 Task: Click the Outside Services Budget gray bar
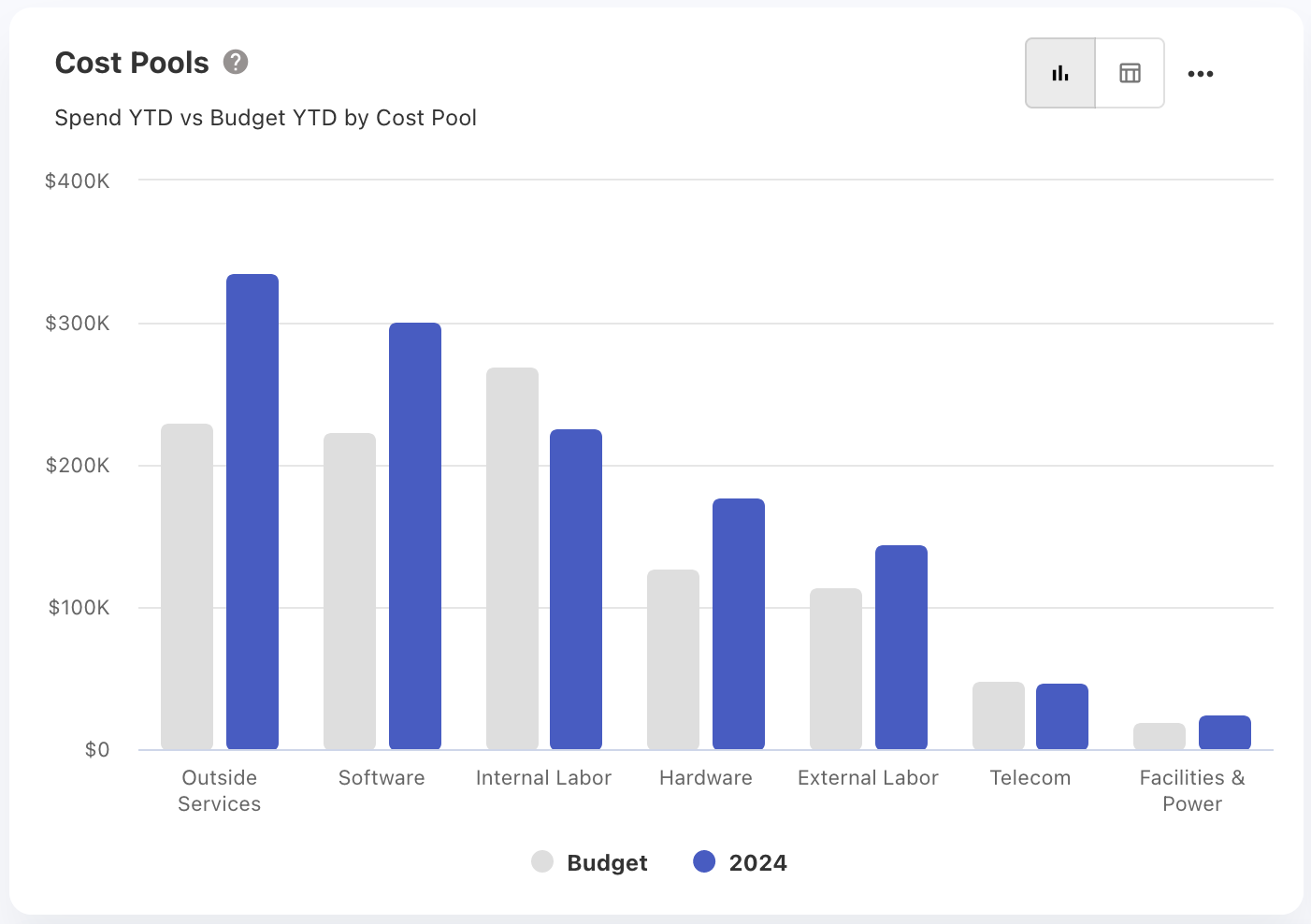(x=187, y=586)
